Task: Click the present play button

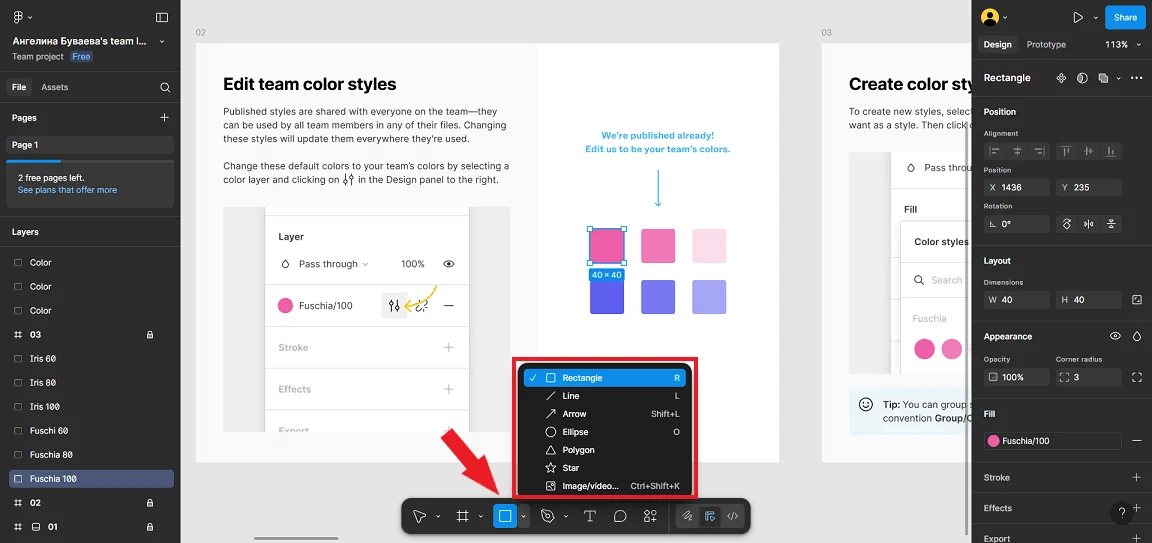Action: 1077,17
